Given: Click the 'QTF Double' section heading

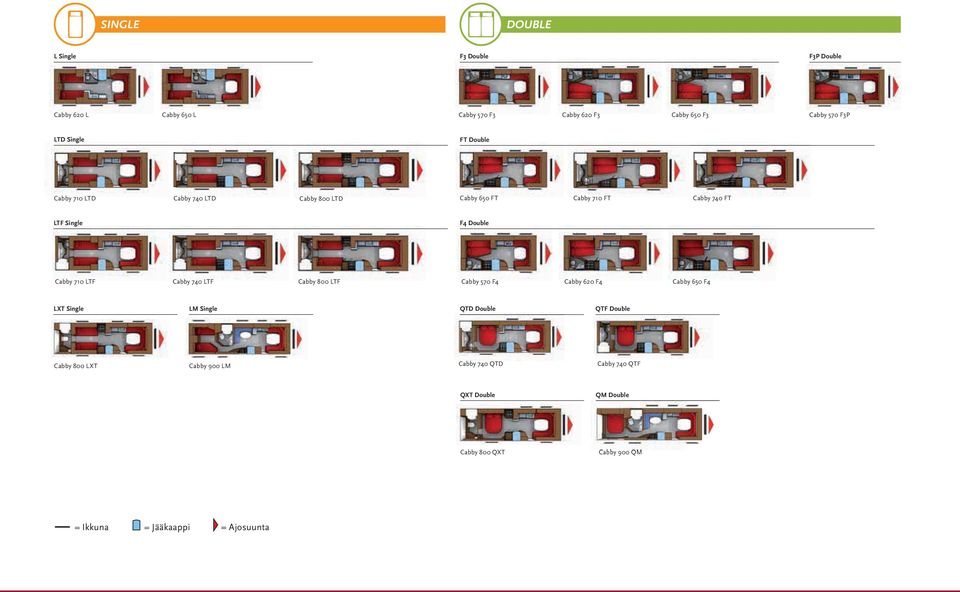Looking at the screenshot, I should point(613,309).
